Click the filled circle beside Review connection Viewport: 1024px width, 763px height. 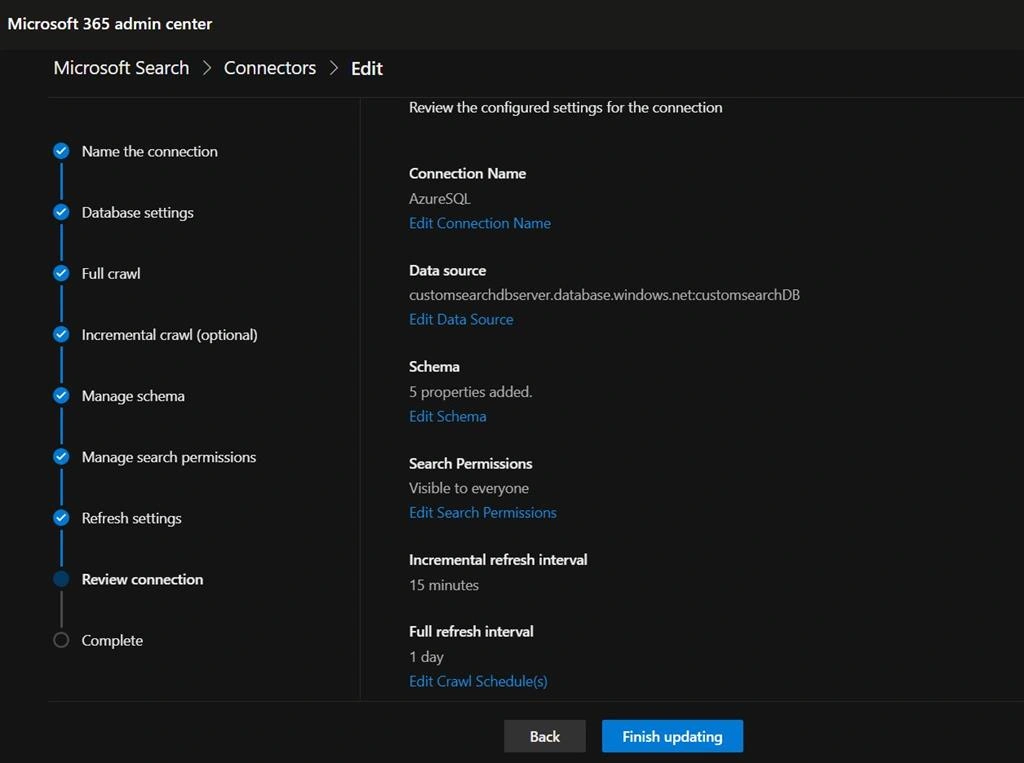click(x=61, y=579)
